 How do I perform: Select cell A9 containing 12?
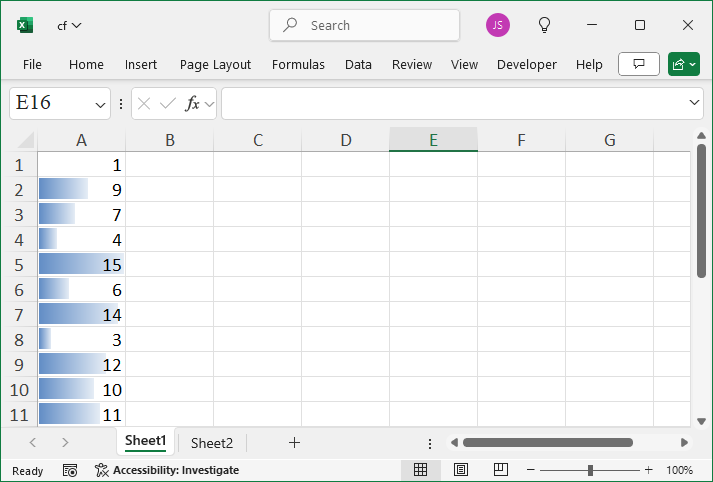click(81, 364)
